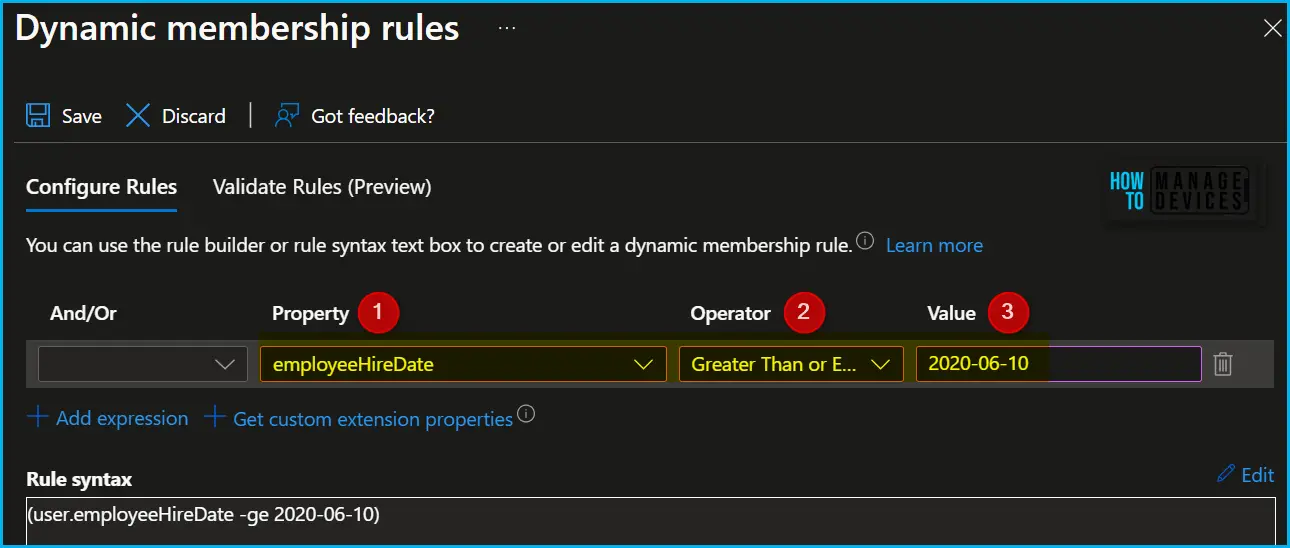Click the Rule syntax text box

point(651,521)
